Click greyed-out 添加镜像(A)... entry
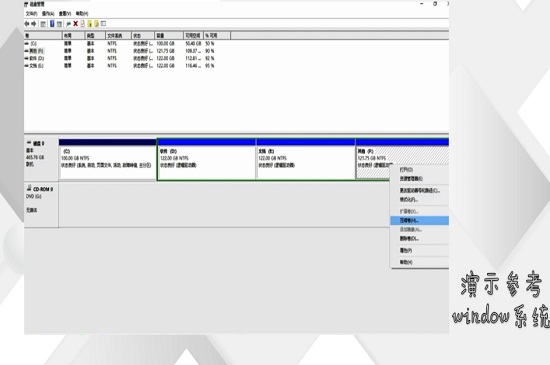The height and width of the screenshot is (365, 550). (420, 230)
